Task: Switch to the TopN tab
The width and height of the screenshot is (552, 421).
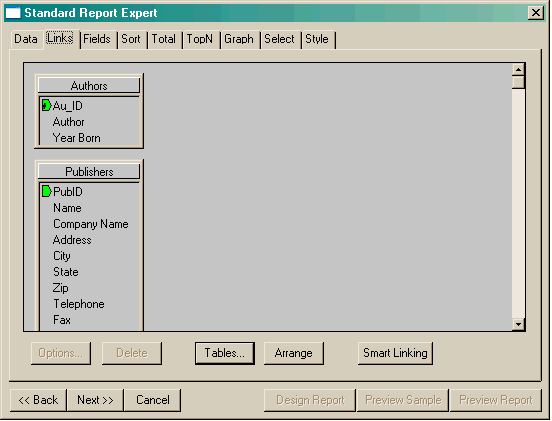Action: pos(200,39)
